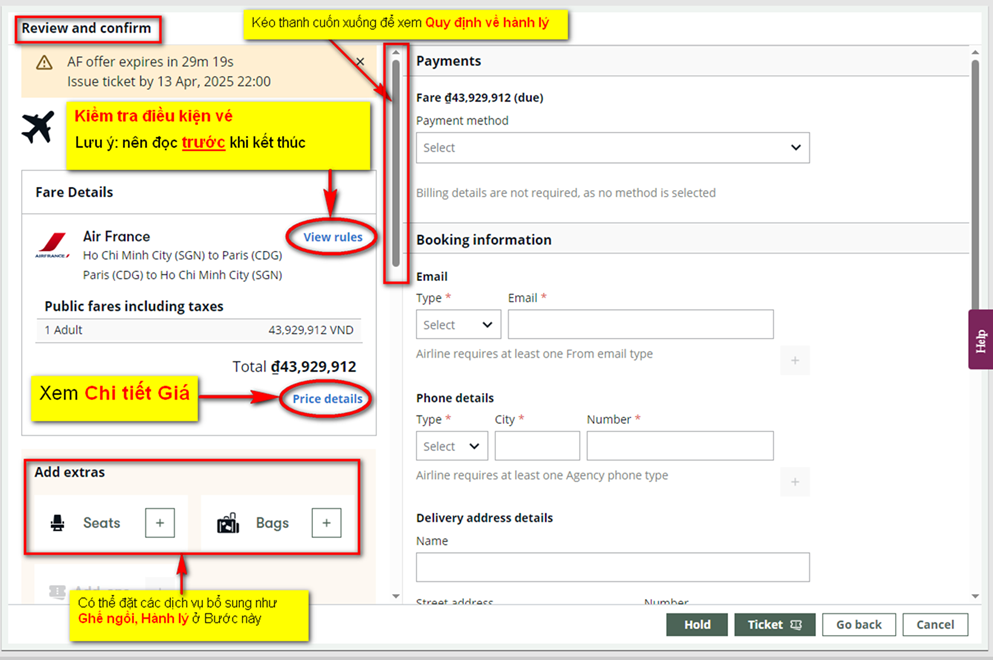Click the Payments section heading

coord(448,61)
